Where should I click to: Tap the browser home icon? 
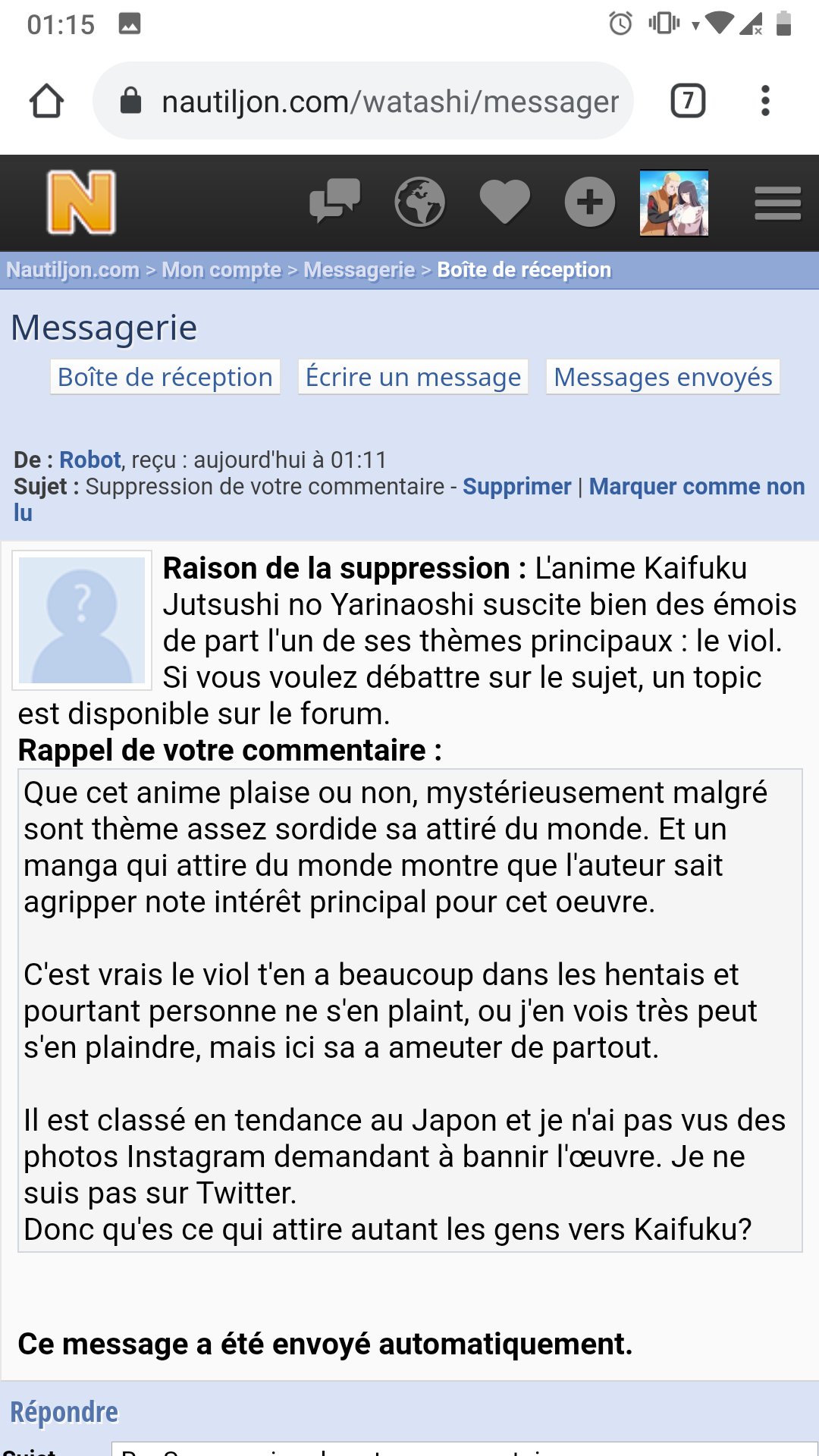pos(46,101)
